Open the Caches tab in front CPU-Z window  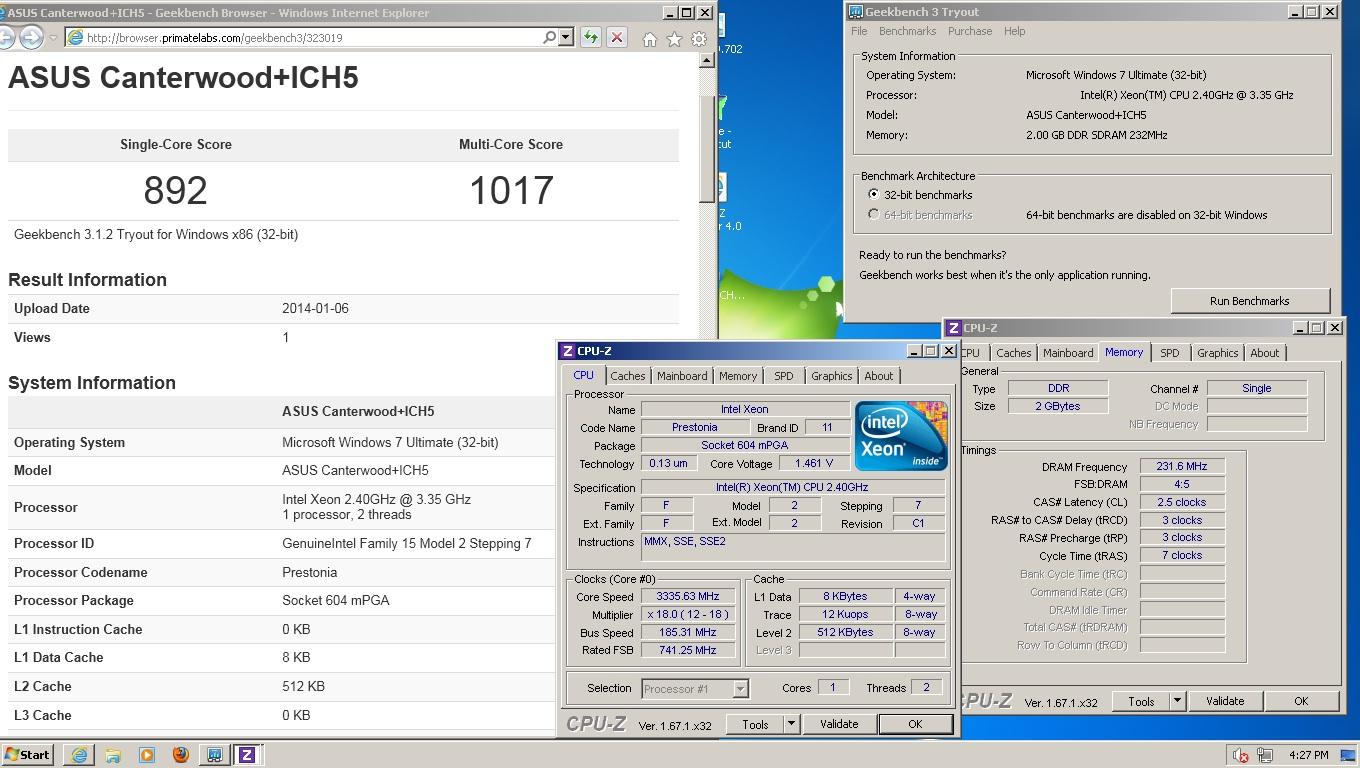point(627,376)
